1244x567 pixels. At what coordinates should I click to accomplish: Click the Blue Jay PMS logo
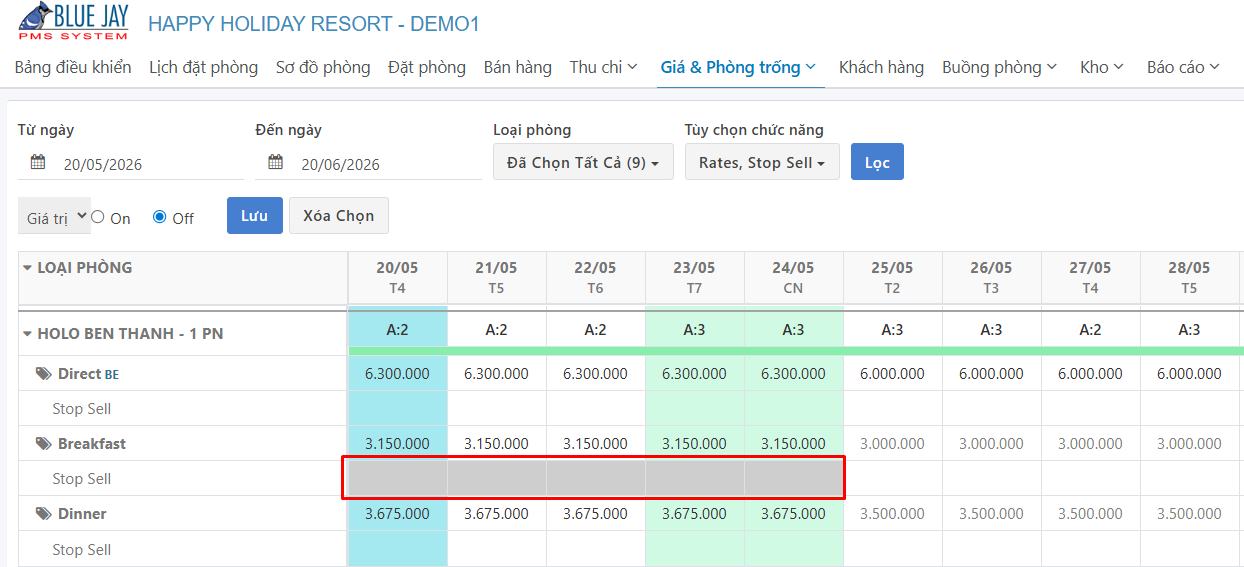[x=74, y=21]
